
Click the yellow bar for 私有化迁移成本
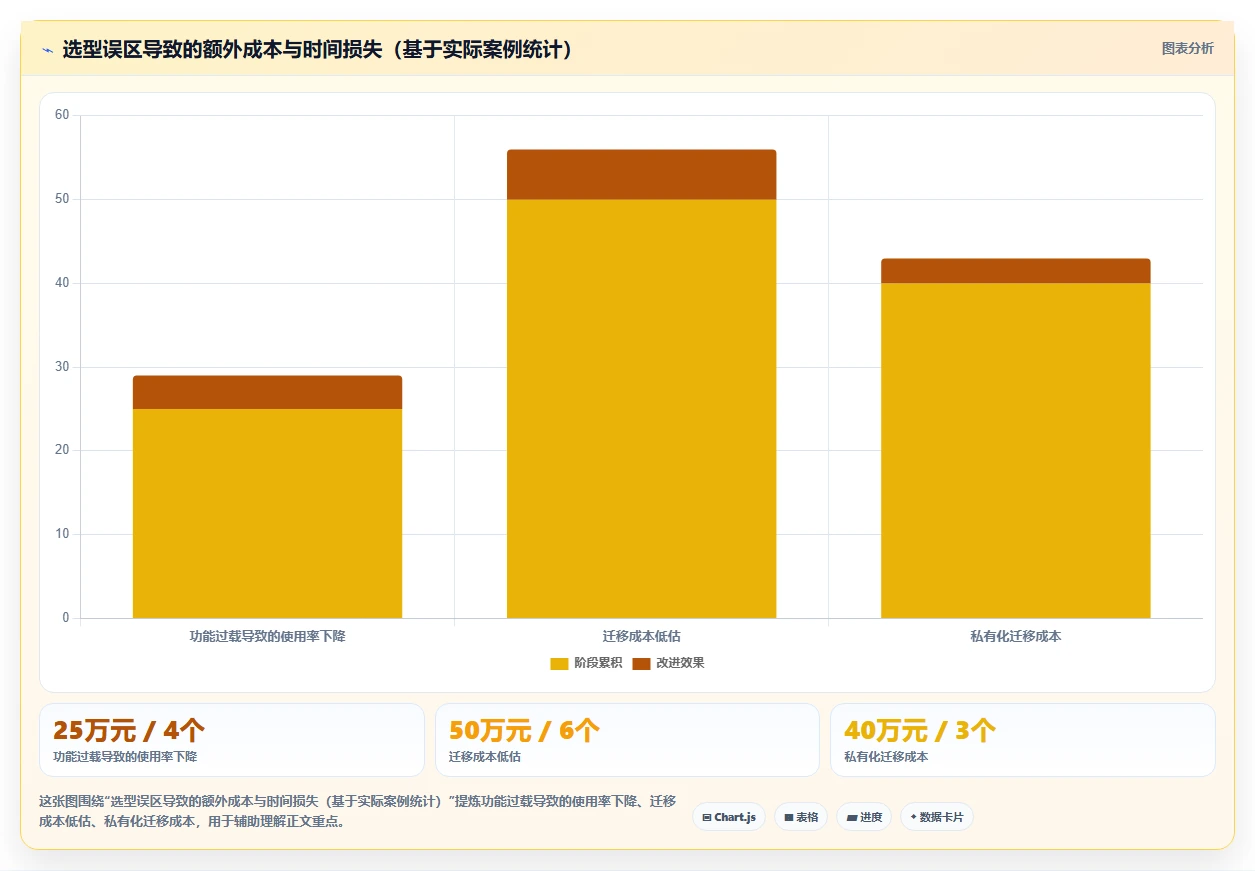pos(1015,450)
